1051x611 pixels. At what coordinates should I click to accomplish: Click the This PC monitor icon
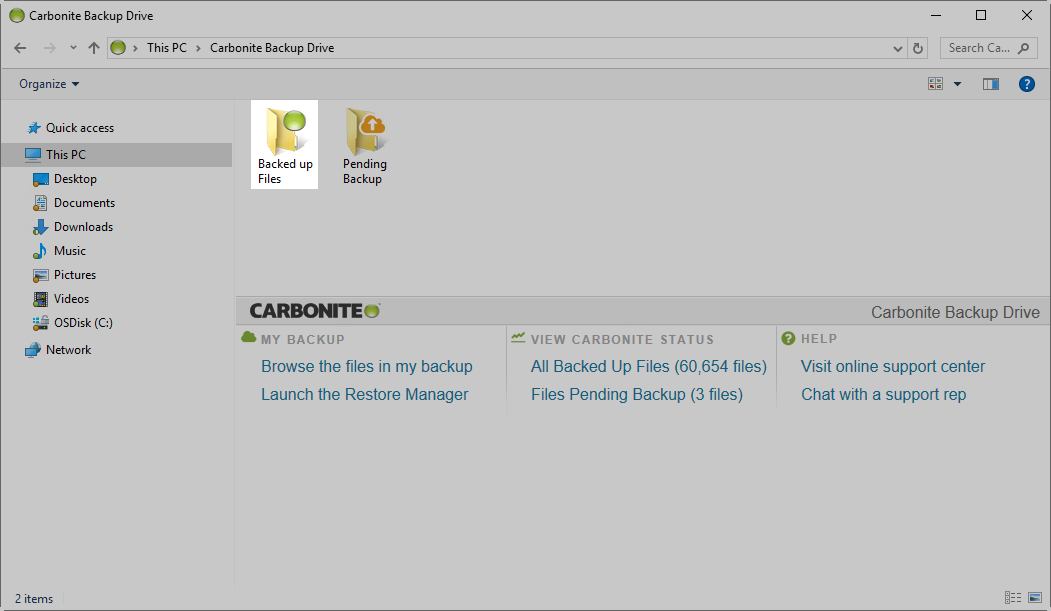coord(32,155)
